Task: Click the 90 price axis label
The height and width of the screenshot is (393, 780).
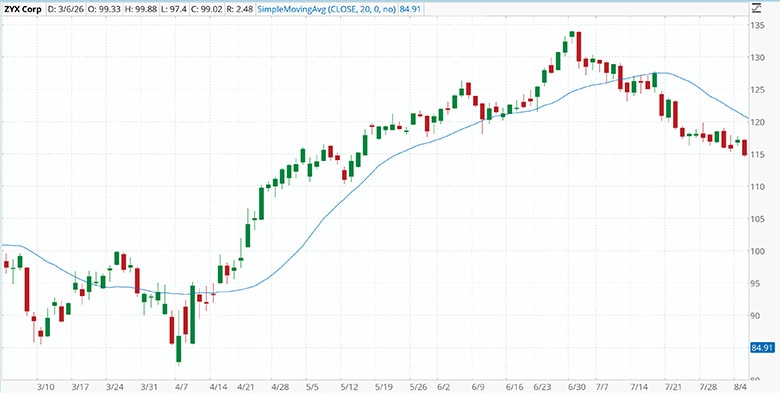Action: coord(756,316)
